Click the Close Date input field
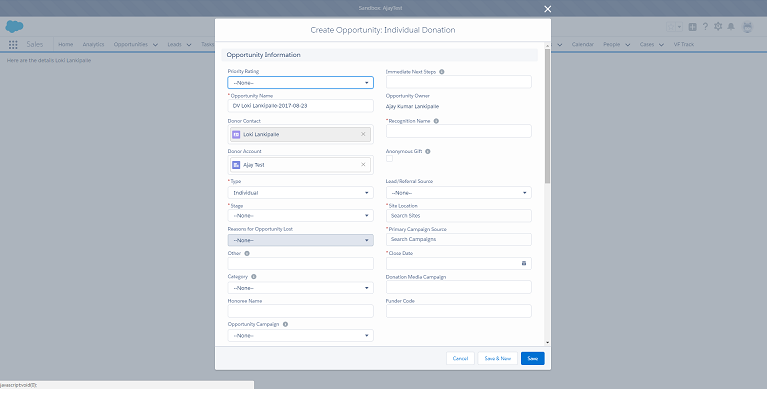The height and width of the screenshot is (416, 768). pos(458,263)
